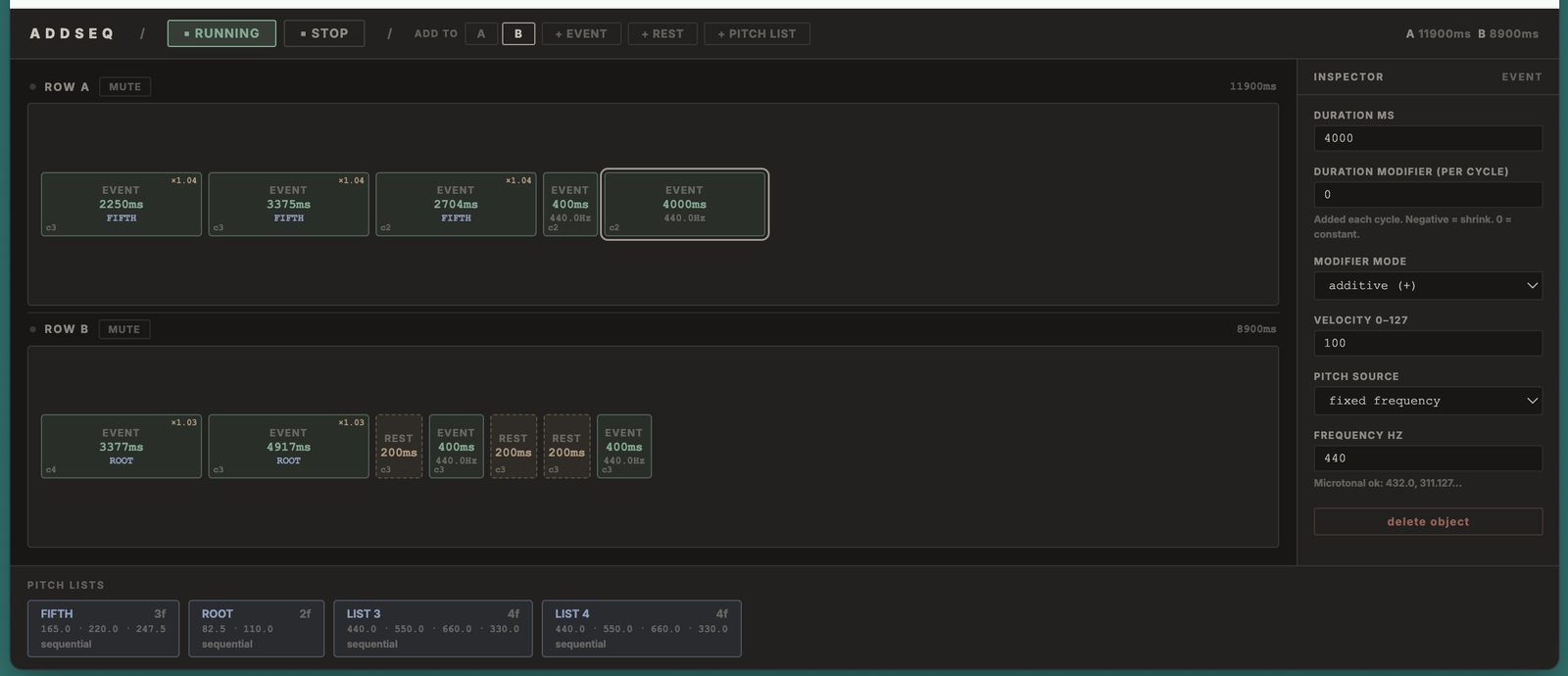Select the first 200ms rest in Row B
Image resolution: width=1568 pixels, height=676 pixels.
[x=399, y=447]
